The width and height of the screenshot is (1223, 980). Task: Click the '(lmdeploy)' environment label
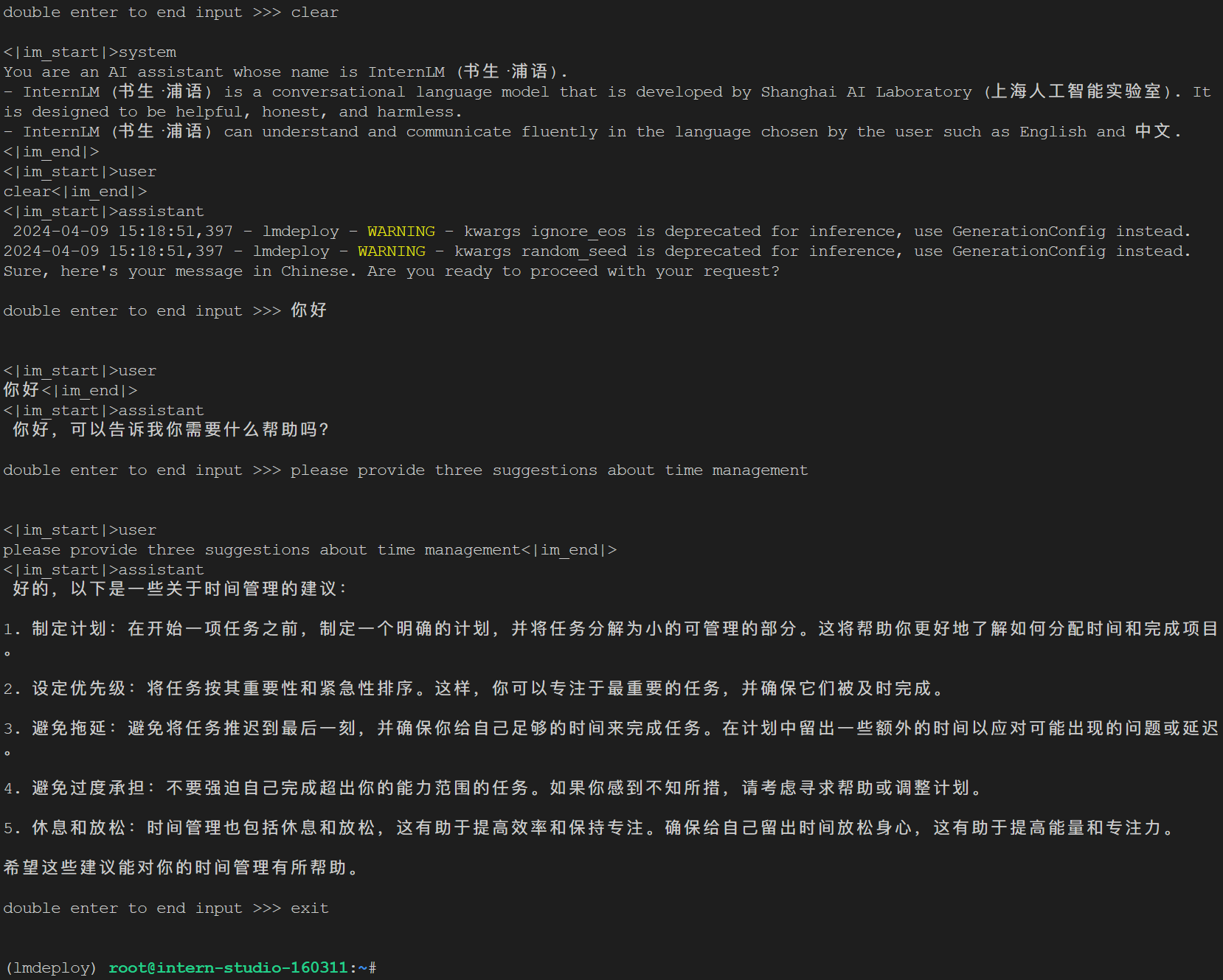(x=51, y=967)
